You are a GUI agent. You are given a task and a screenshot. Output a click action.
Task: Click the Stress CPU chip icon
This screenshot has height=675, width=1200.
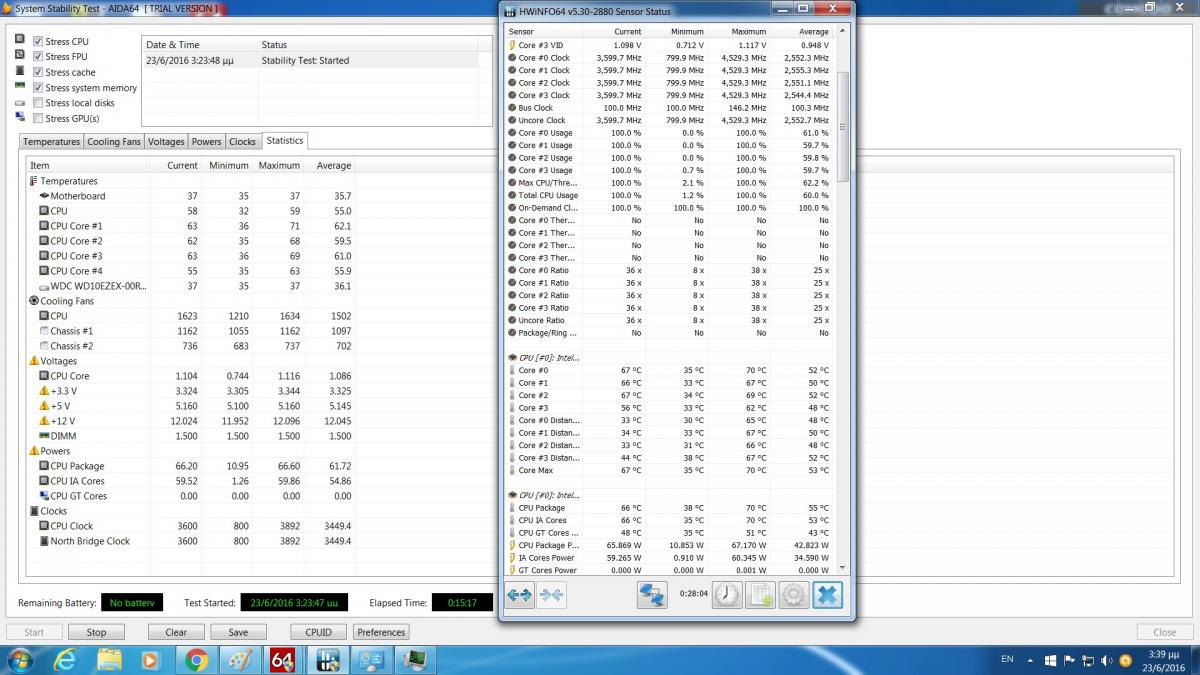(x=20, y=40)
